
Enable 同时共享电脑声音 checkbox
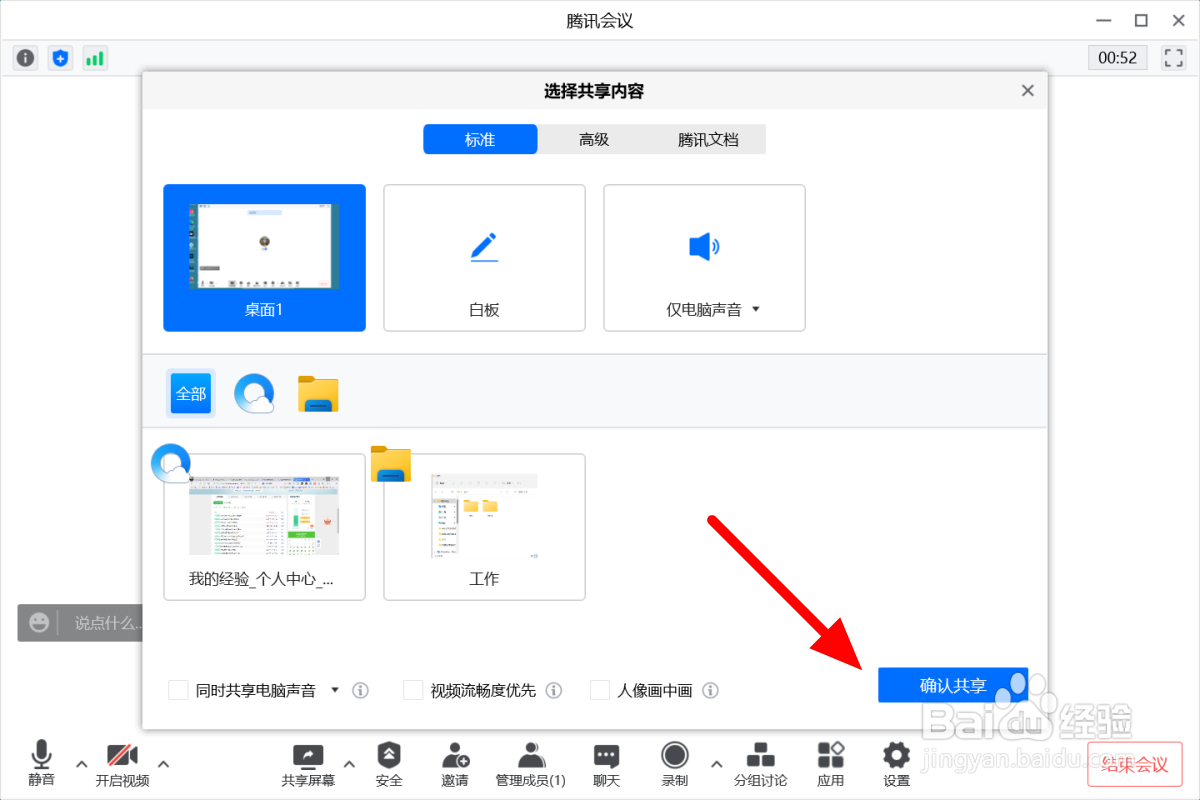tap(179, 690)
